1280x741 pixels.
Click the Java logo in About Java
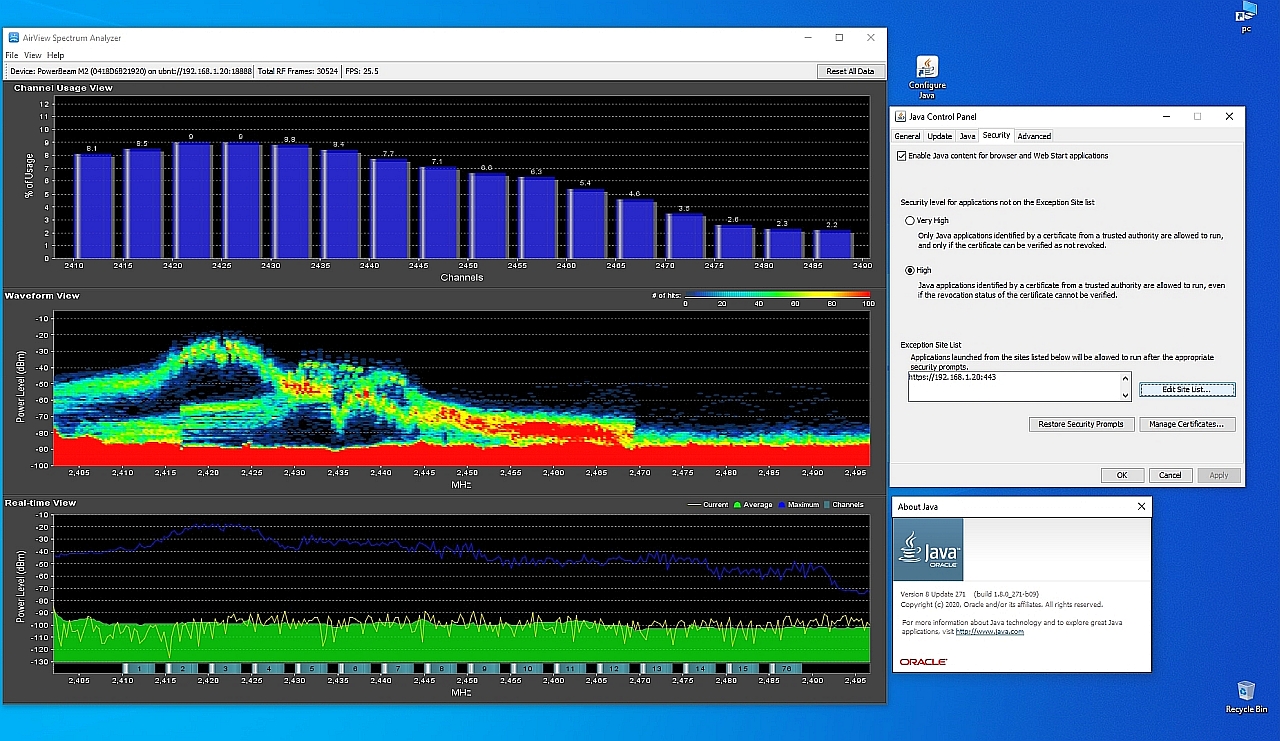click(x=928, y=549)
